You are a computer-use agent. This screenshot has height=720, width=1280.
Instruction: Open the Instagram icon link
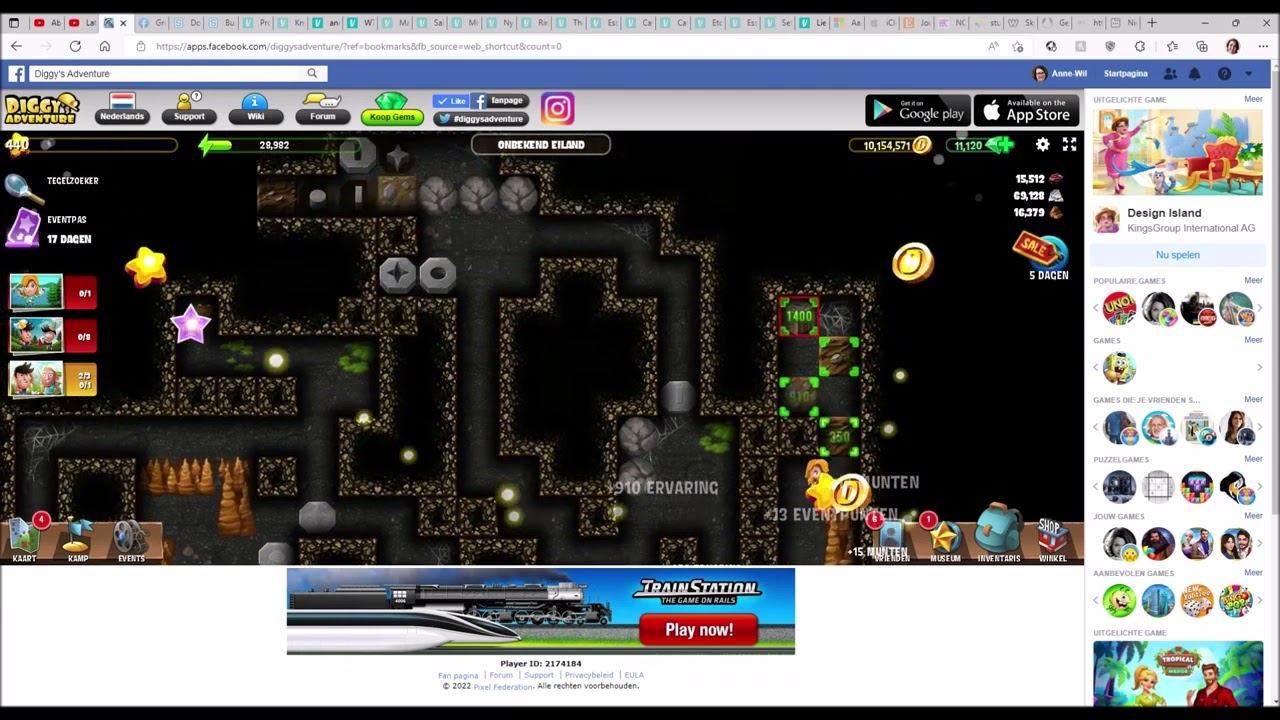[557, 109]
